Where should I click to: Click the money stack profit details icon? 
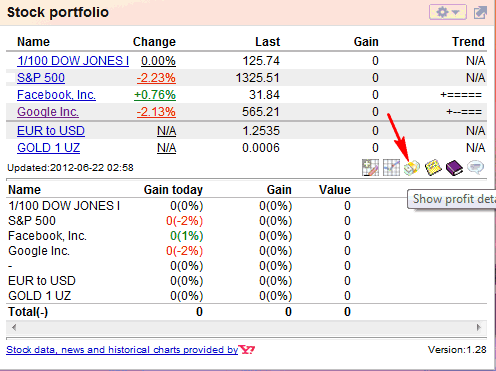[x=412, y=167]
